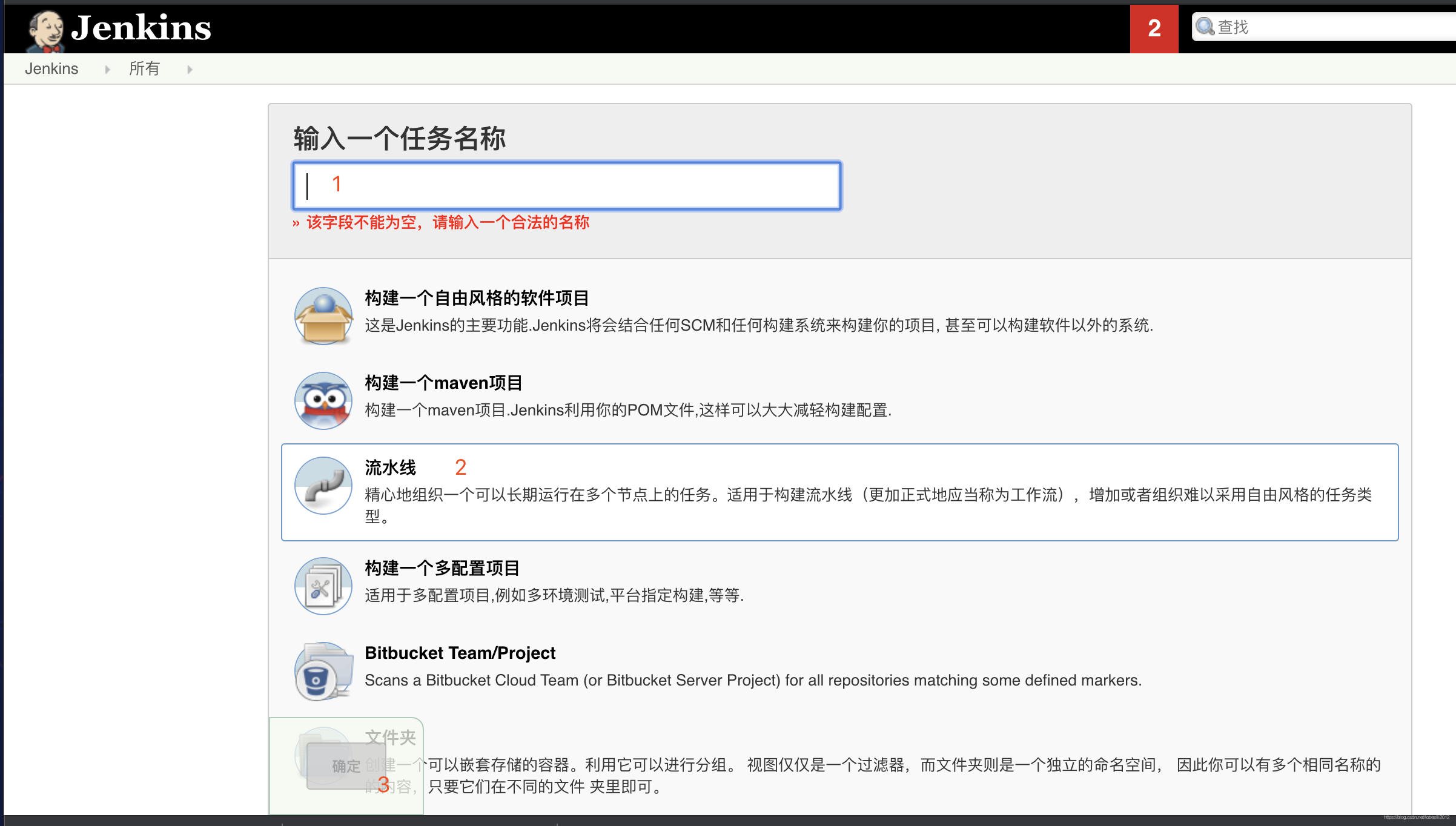Choose 构建一个自由风格的软件项目 title
This screenshot has width=1456, height=826.
coord(477,298)
